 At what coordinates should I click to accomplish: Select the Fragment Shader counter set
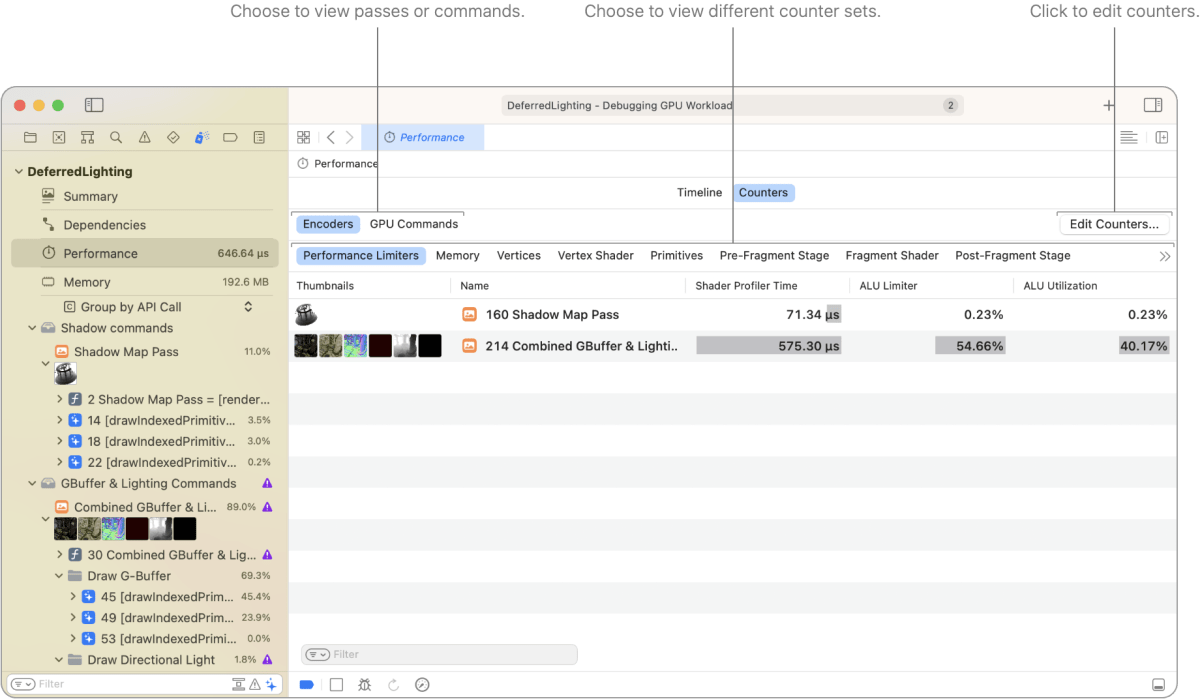pyautogui.click(x=892, y=256)
